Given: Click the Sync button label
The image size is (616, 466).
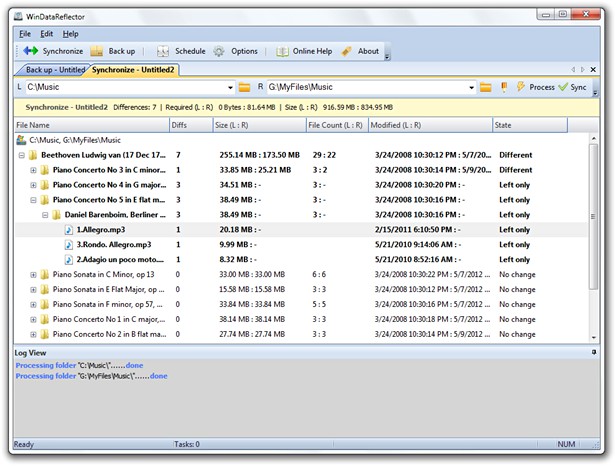Looking at the screenshot, I should point(578,87).
